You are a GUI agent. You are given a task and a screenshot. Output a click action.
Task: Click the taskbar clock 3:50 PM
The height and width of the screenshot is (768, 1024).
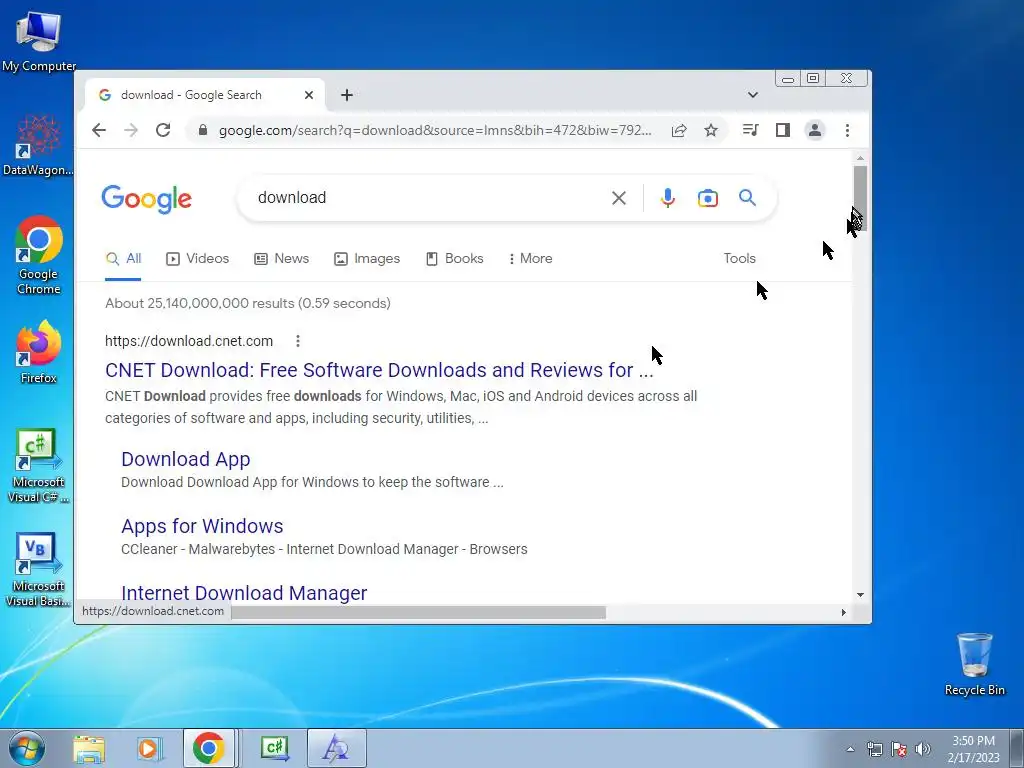pos(973,749)
